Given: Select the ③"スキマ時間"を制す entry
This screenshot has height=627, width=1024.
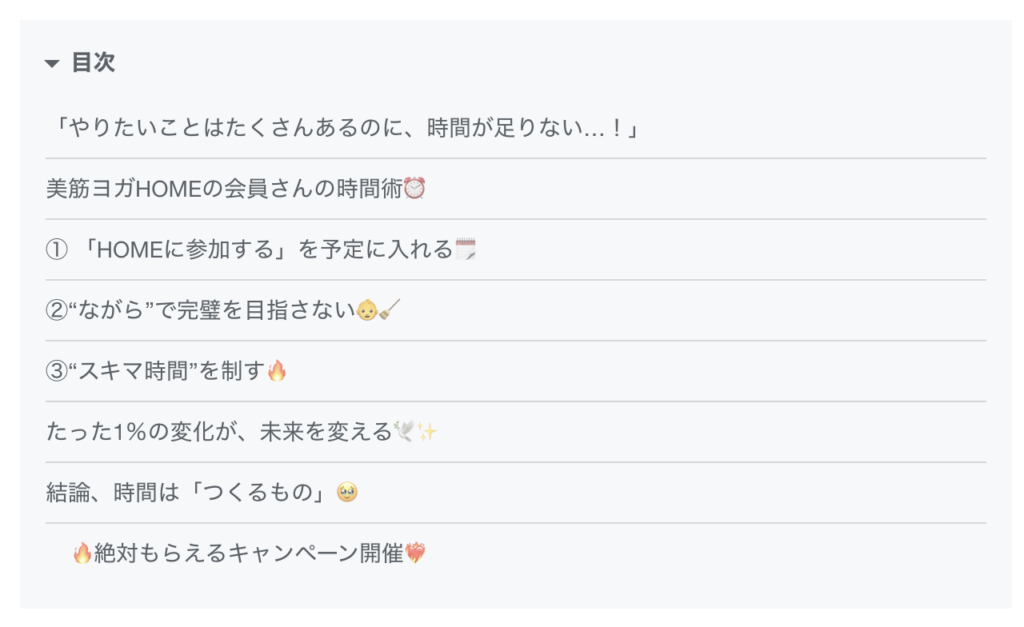Looking at the screenshot, I should [154, 371].
